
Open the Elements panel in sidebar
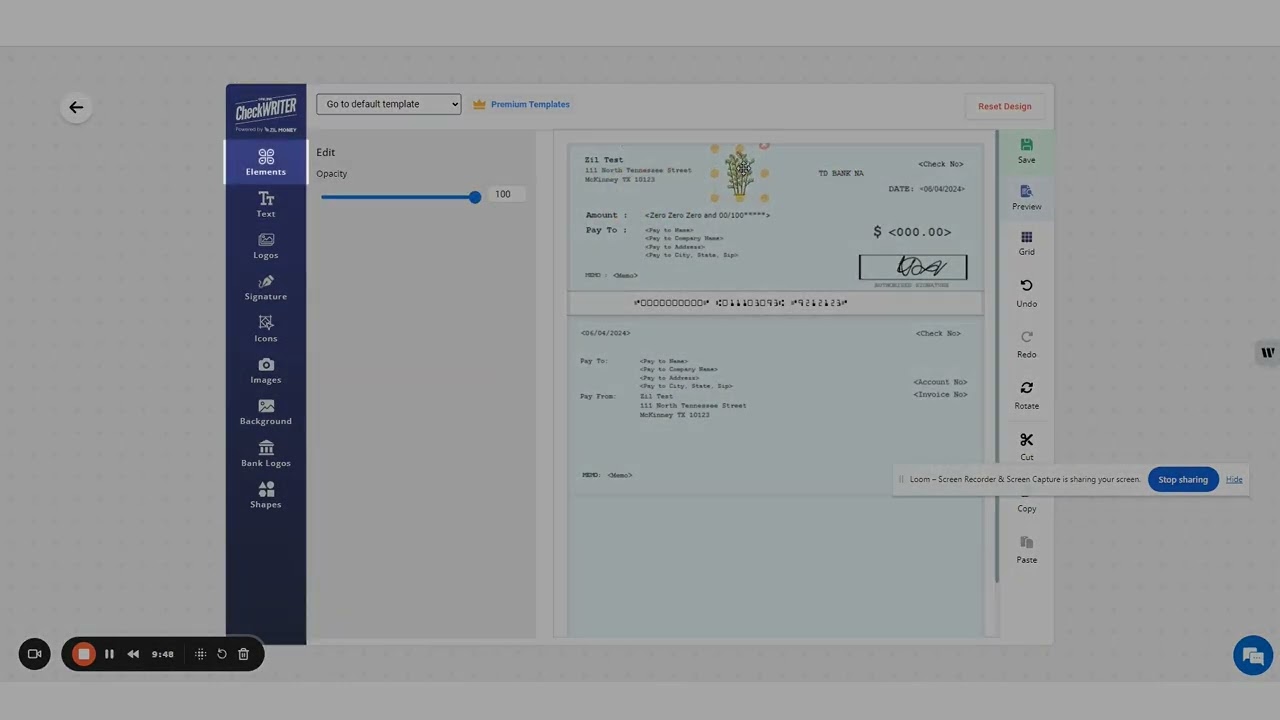click(x=265, y=162)
